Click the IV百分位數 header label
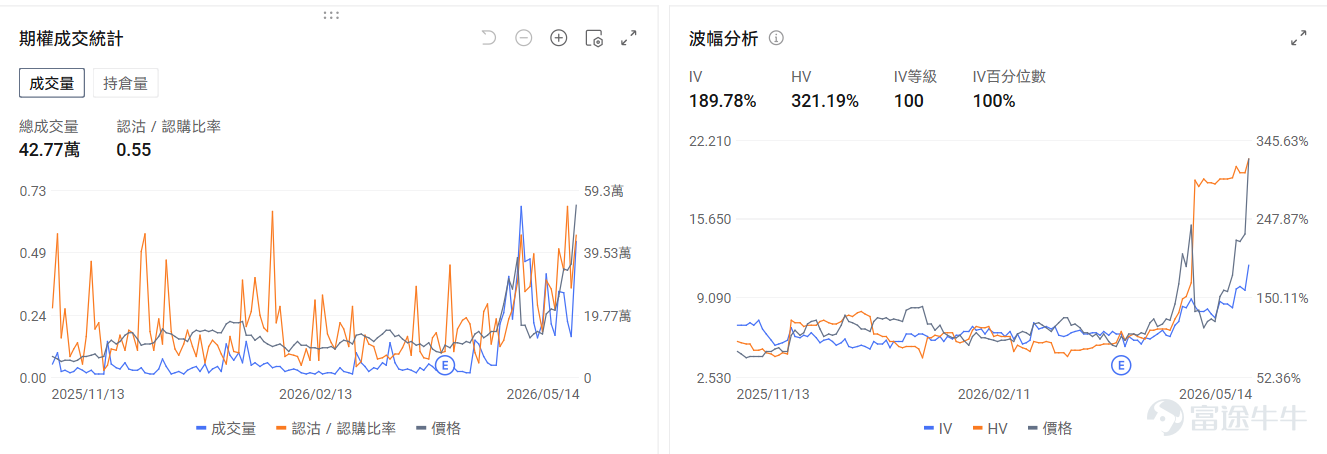This screenshot has height=454, width=1327. coord(1009,77)
